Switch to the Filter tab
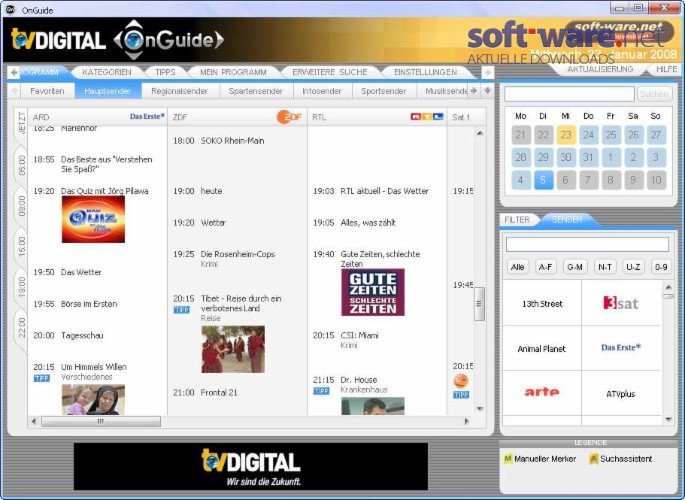Viewport: 685px width, 500px height. point(517,220)
